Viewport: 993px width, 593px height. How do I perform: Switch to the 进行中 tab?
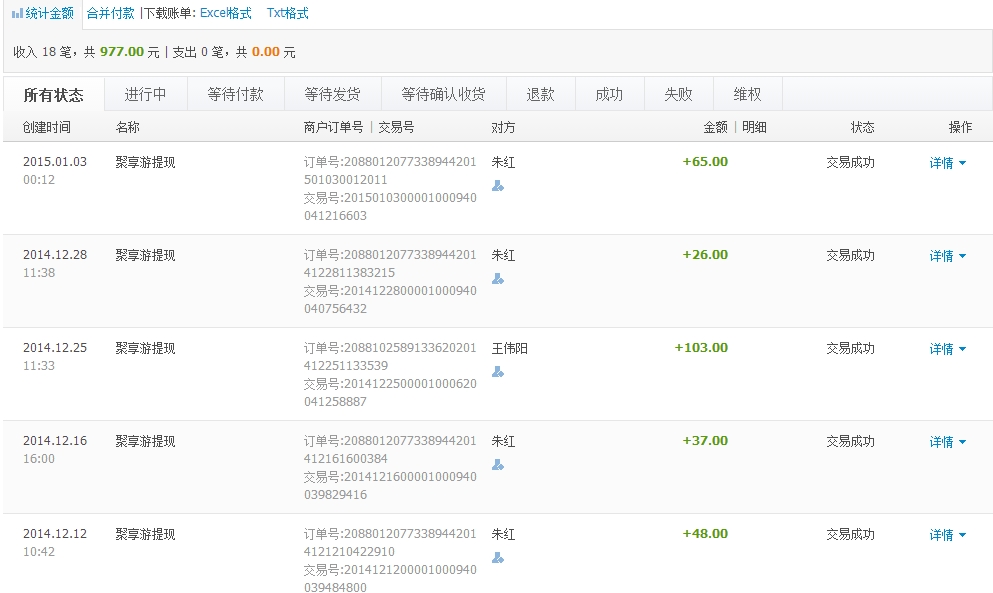[x=145, y=94]
